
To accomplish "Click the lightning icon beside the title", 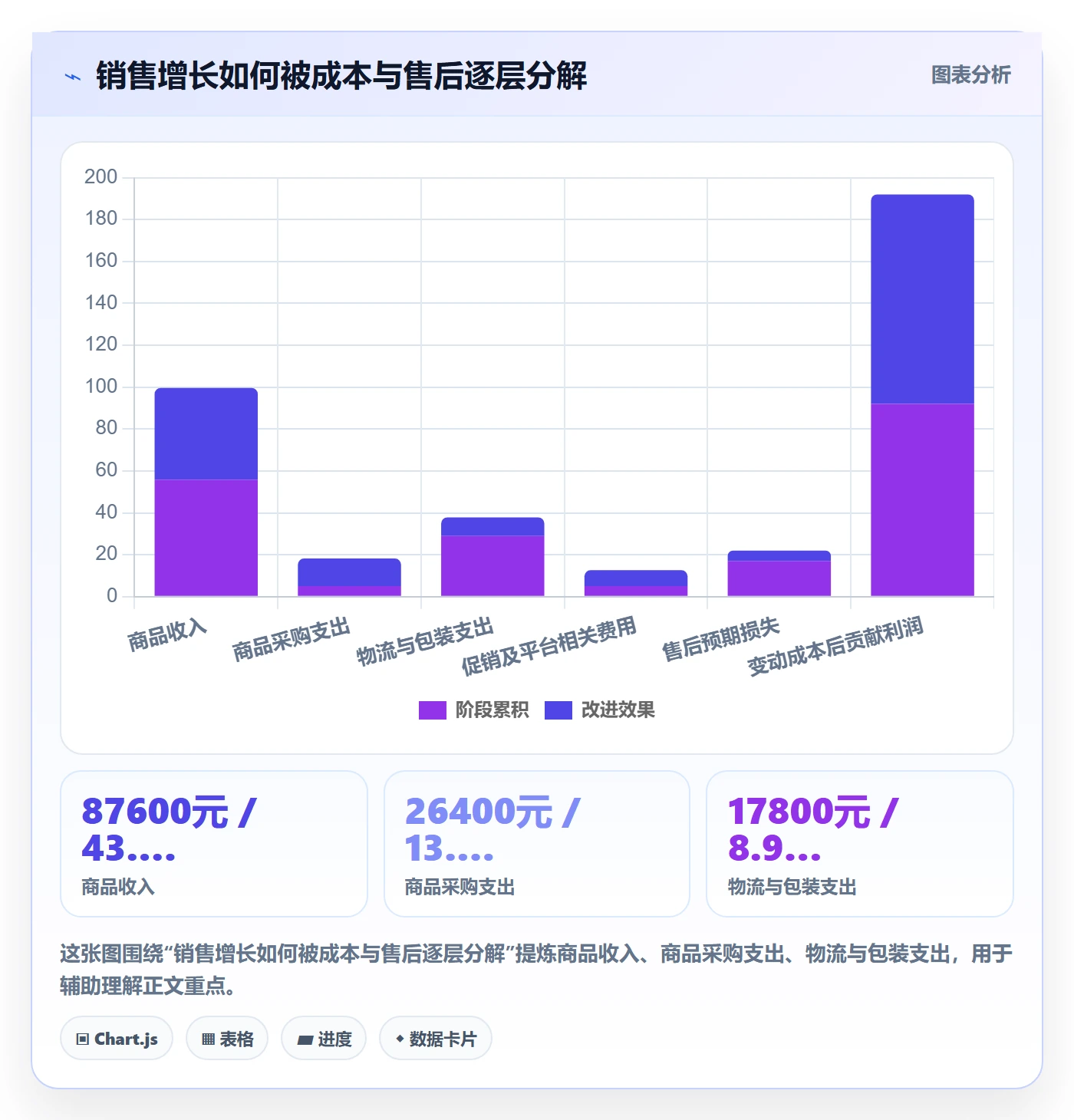I will 73,77.
